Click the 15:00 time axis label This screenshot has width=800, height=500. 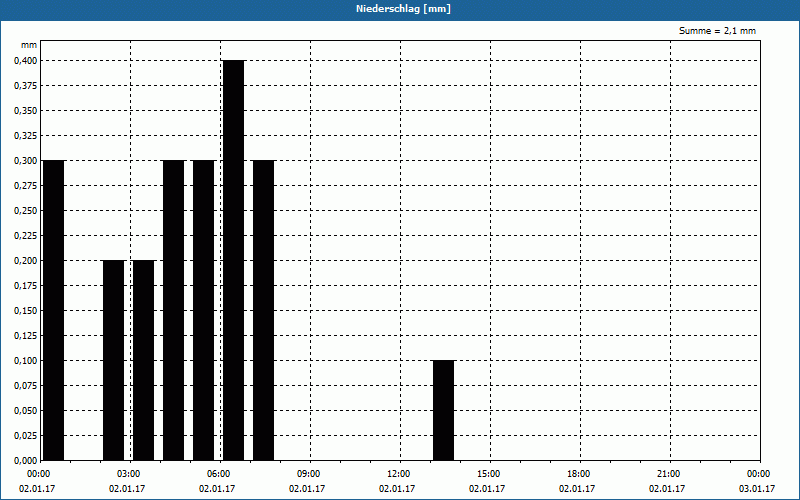489,474
